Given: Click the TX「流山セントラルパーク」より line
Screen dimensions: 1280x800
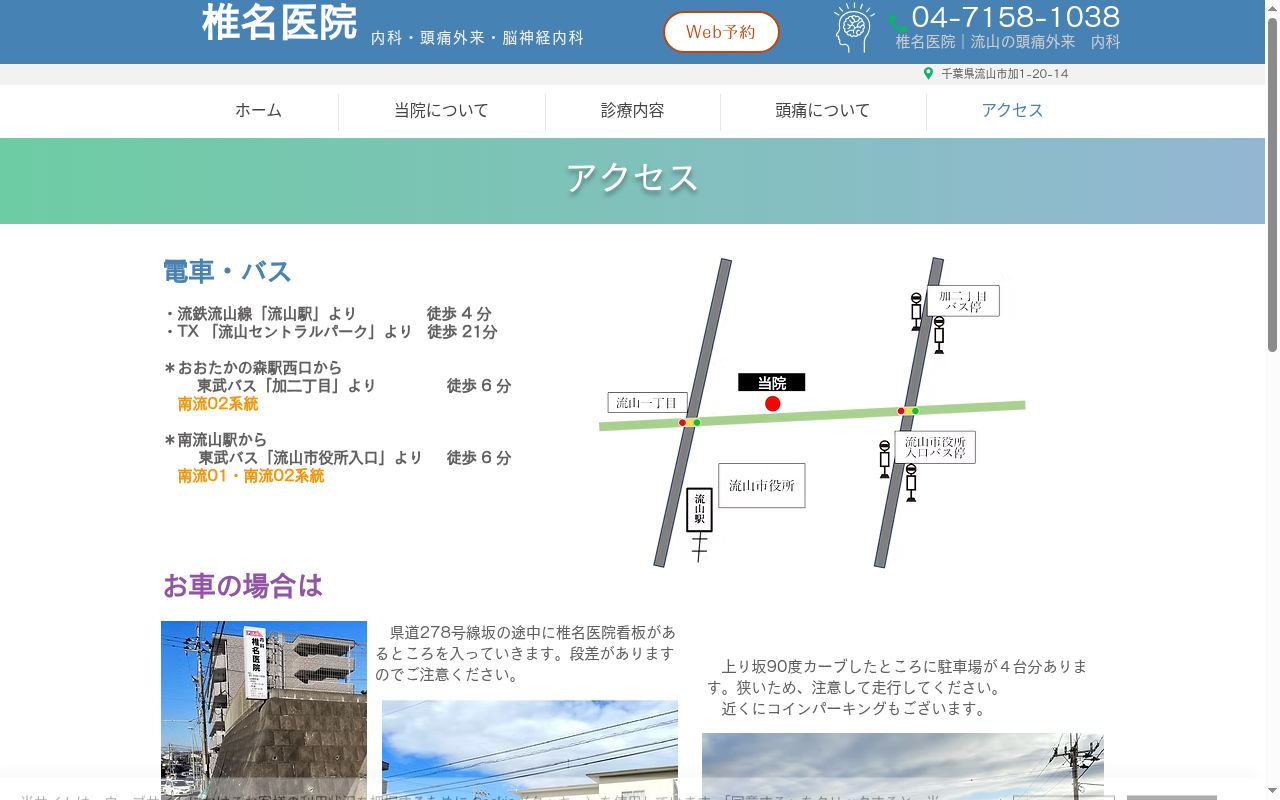Looking at the screenshot, I should point(331,332).
